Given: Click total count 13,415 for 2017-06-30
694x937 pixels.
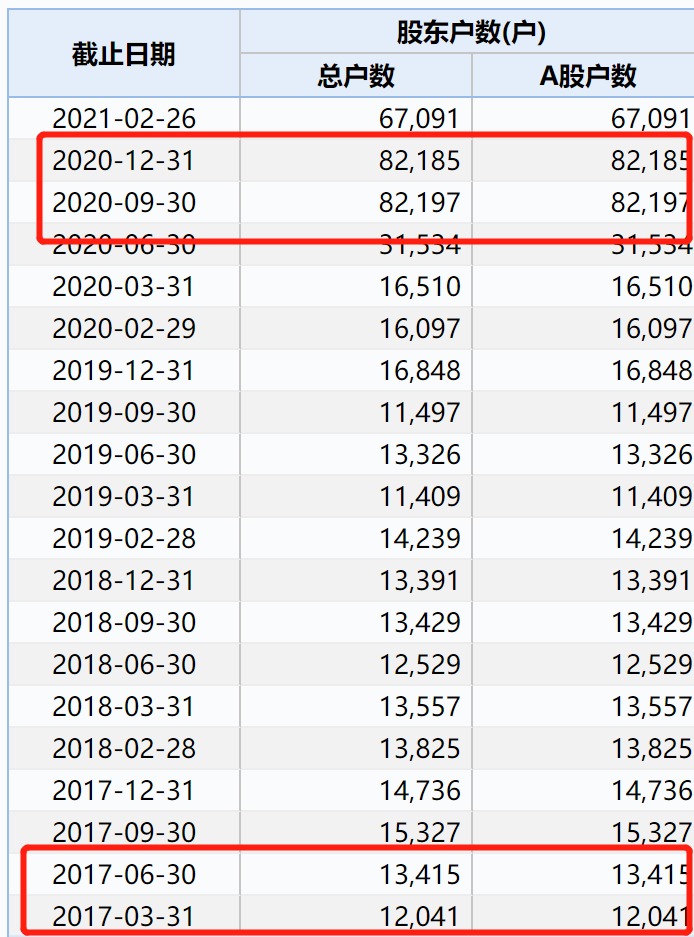Looking at the screenshot, I should coord(420,874).
